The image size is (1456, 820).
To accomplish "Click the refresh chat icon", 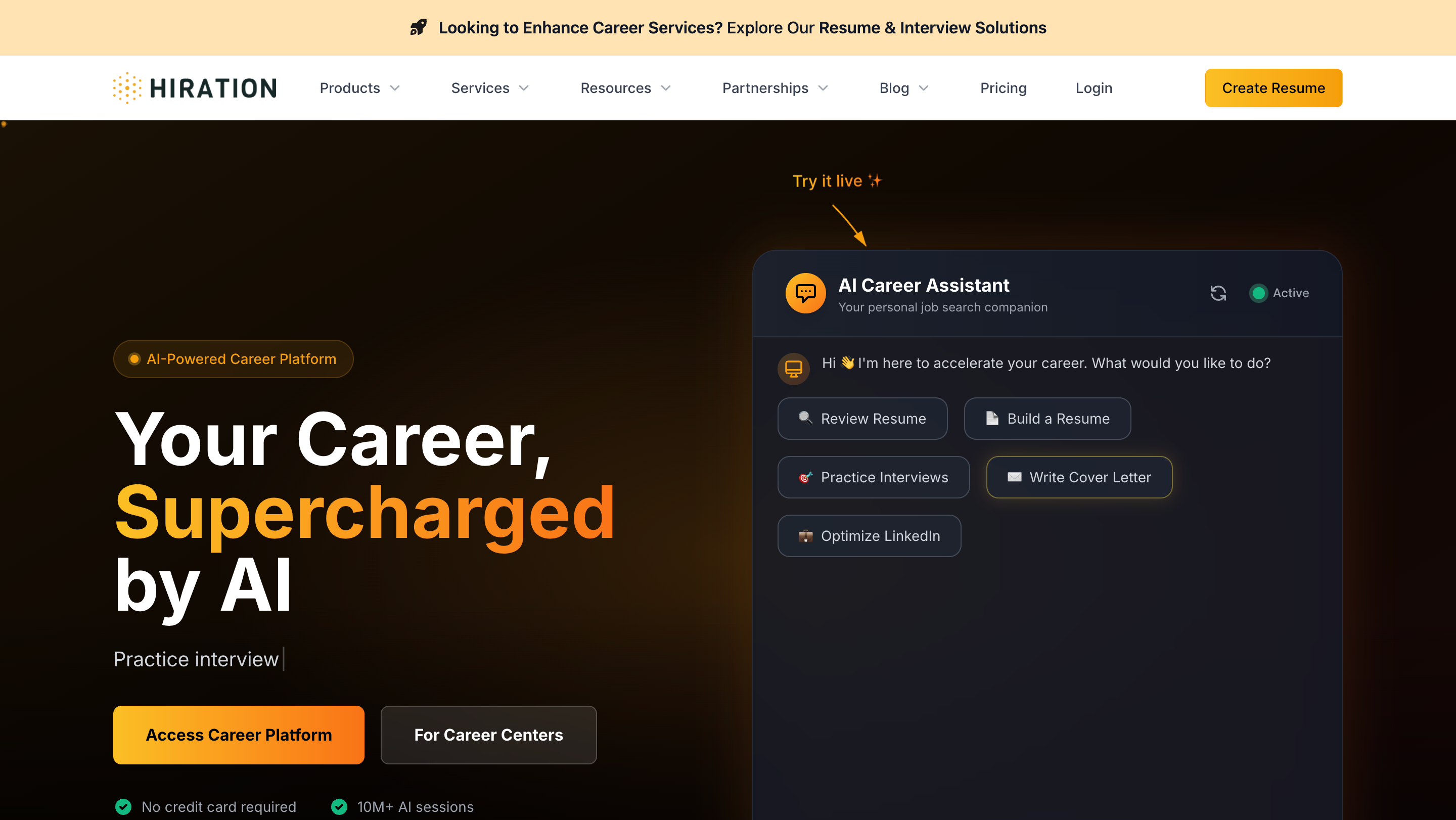I will pyautogui.click(x=1218, y=293).
